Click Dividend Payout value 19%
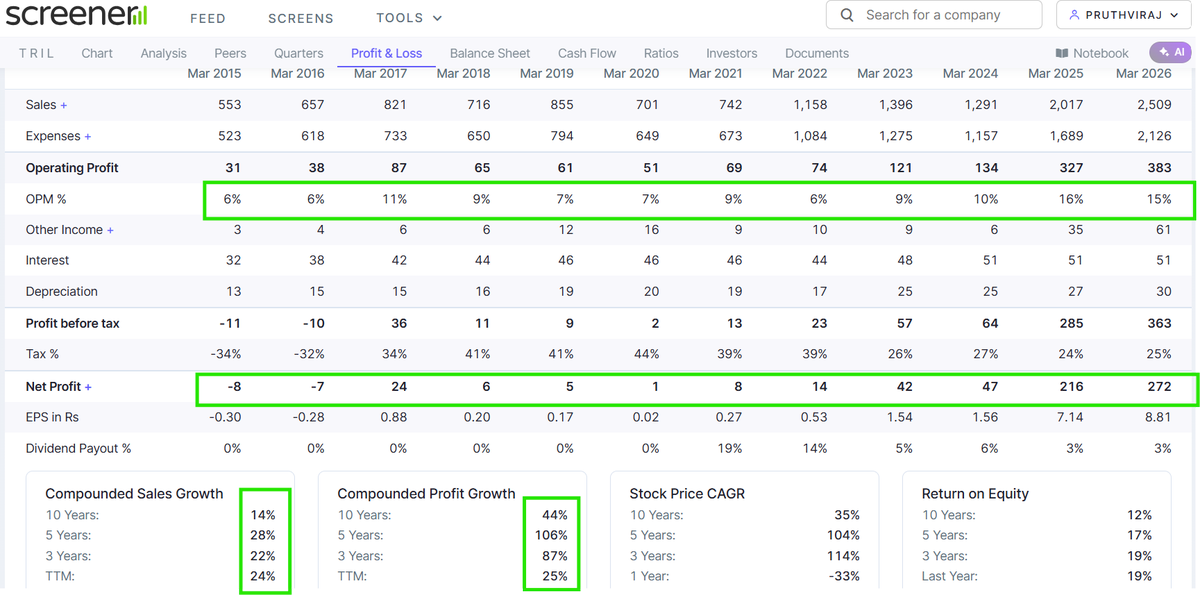 pyautogui.click(x=730, y=448)
